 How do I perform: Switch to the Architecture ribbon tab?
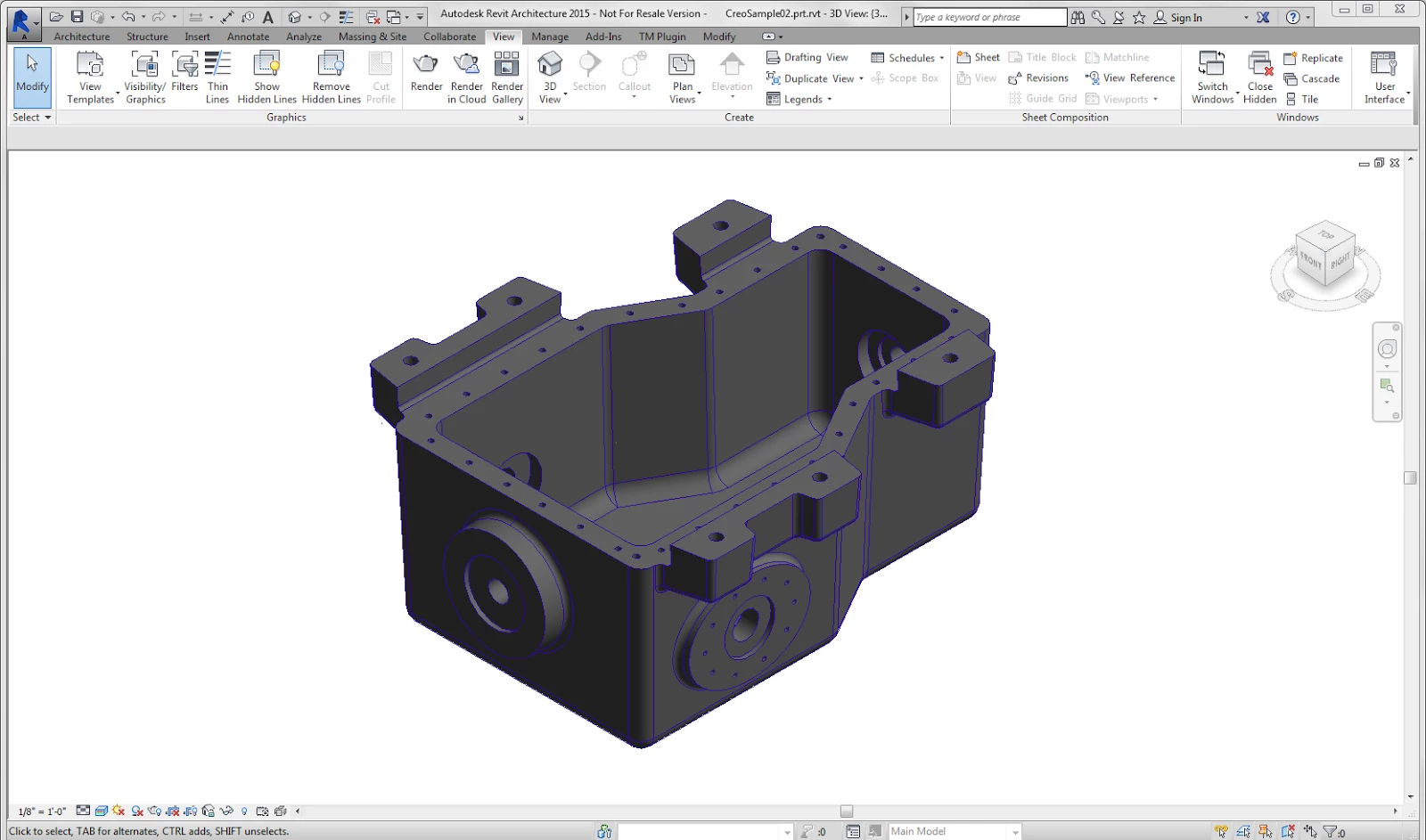(x=82, y=37)
